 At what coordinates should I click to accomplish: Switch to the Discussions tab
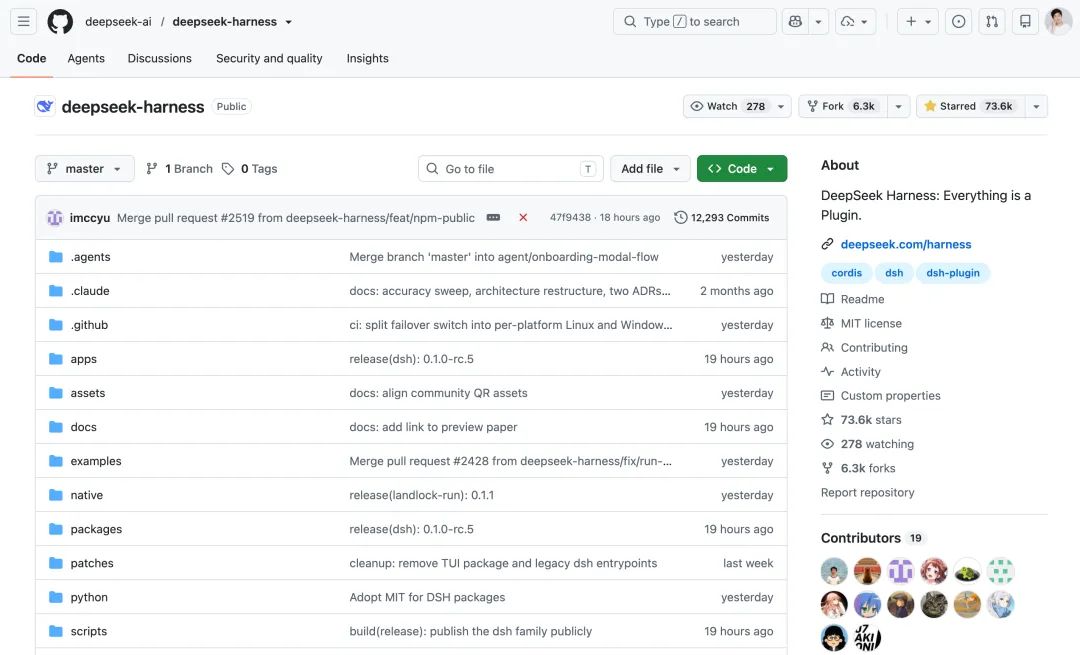pos(160,59)
